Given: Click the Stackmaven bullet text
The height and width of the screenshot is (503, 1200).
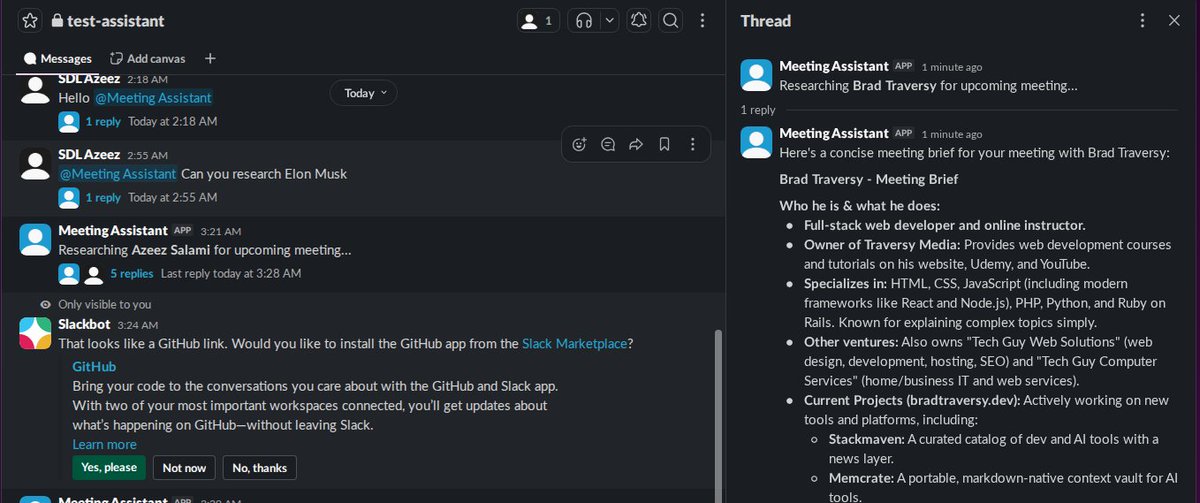Looking at the screenshot, I should coord(994,447).
